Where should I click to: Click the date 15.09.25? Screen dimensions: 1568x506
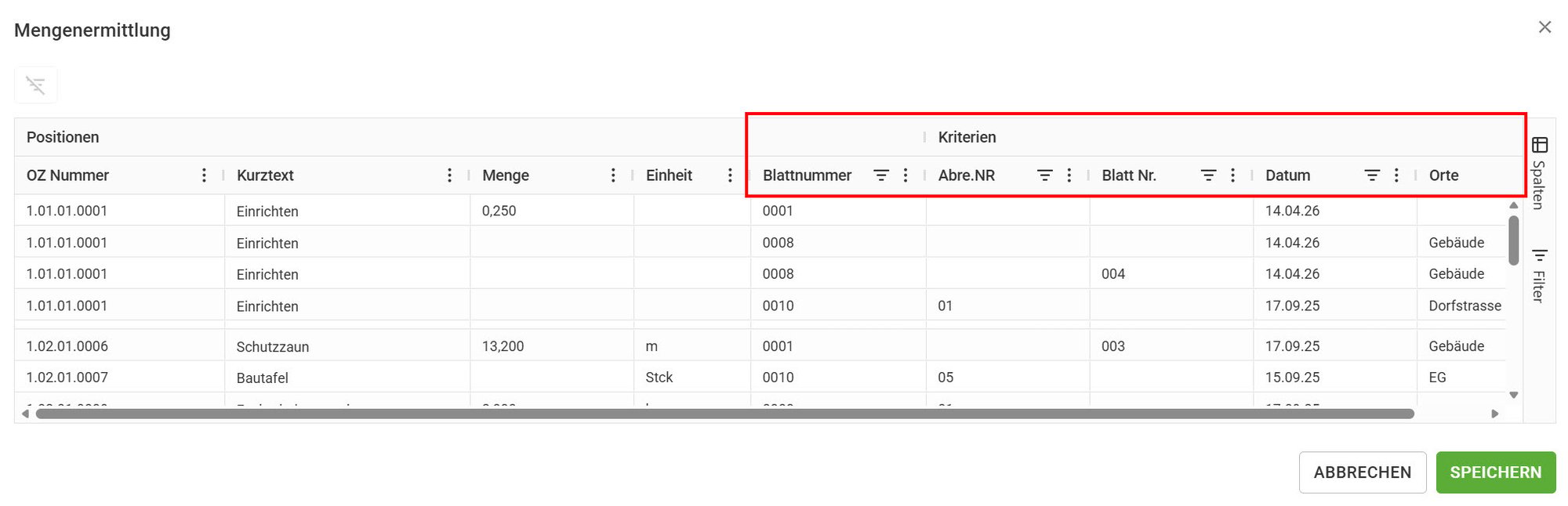1293,378
